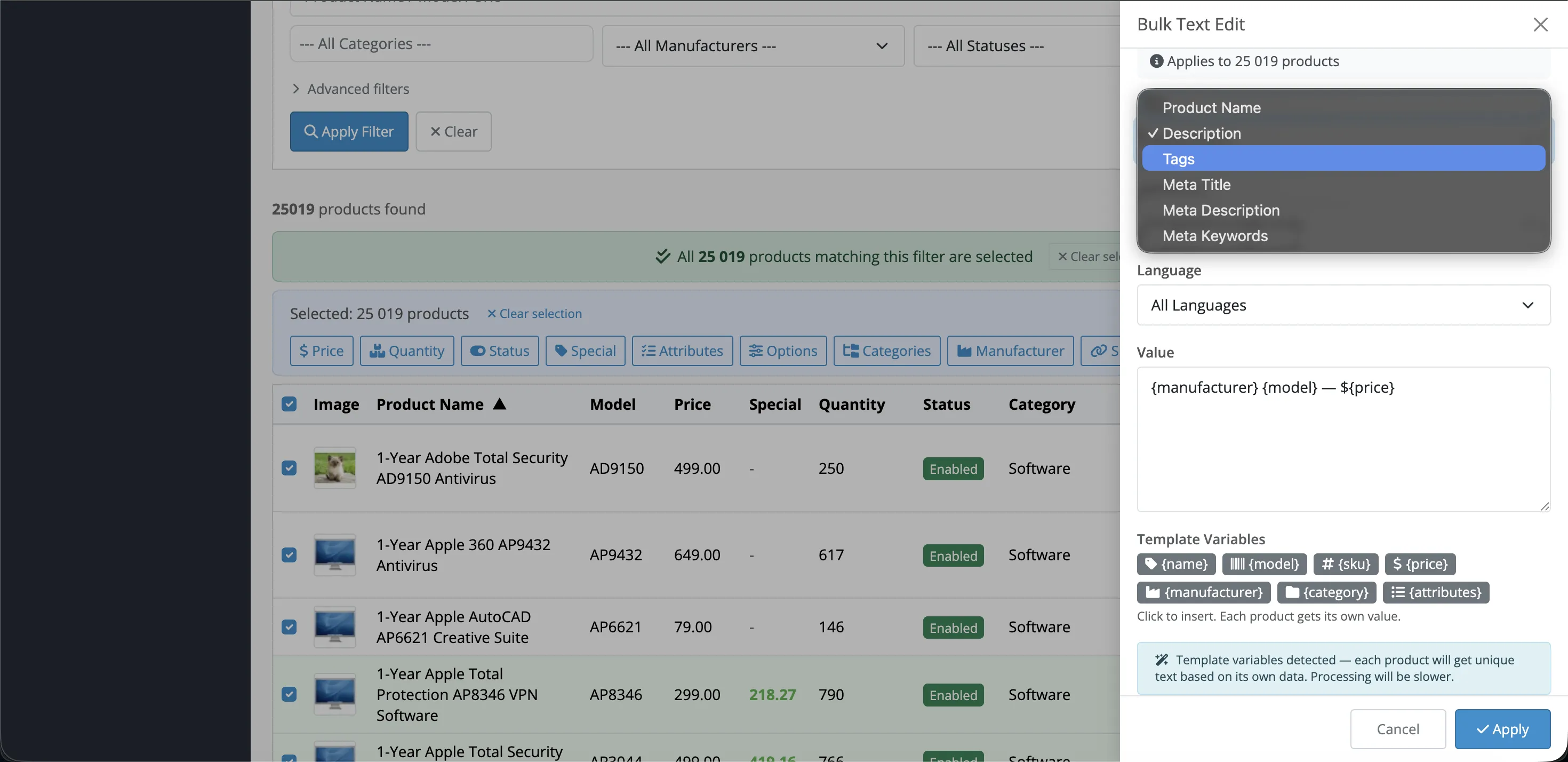Uncheck the Adobe Total Security AD9150 row
Screen dimensions: 1568x762
(289, 468)
